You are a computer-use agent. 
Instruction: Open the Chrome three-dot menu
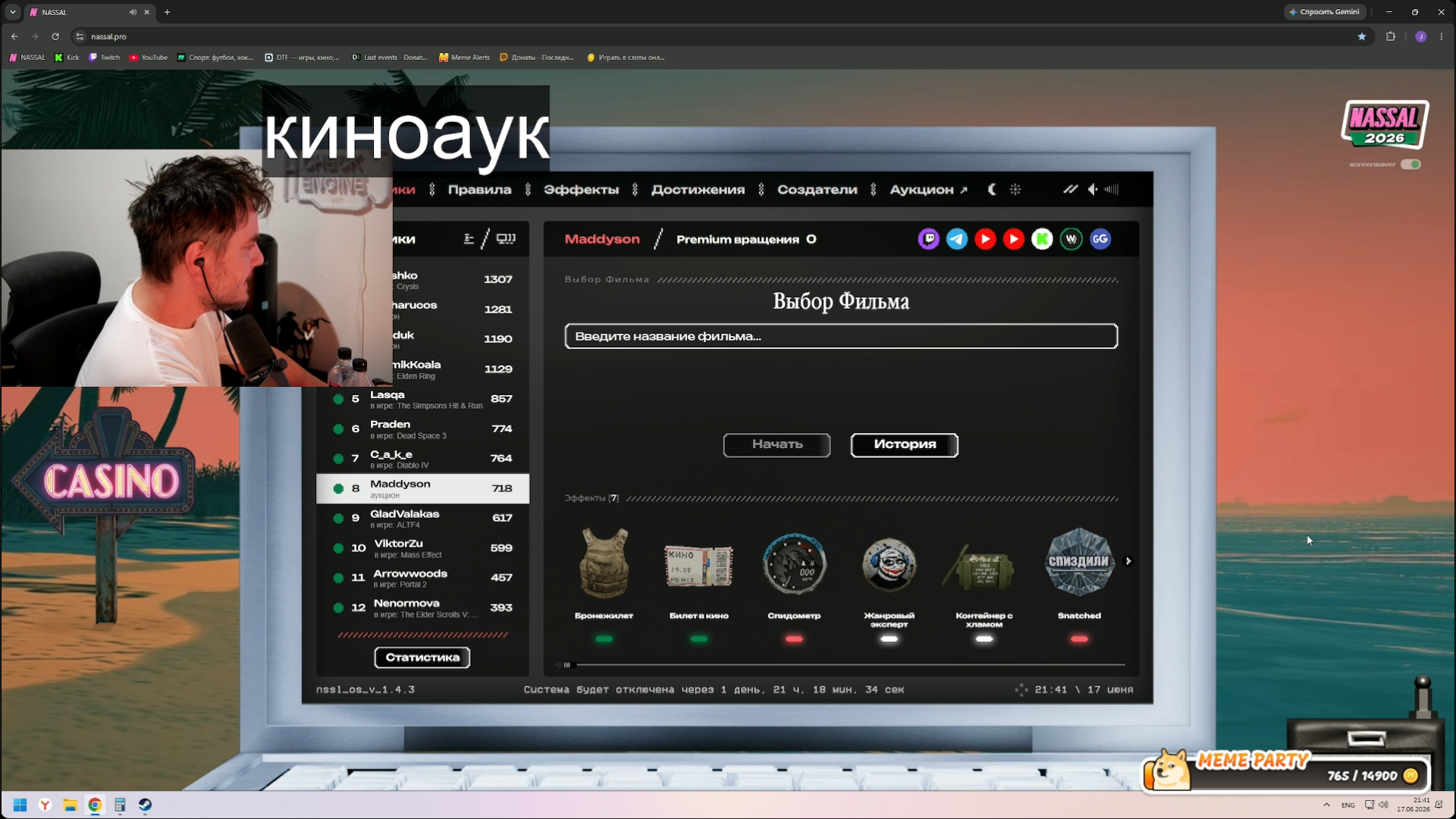pos(1442,36)
